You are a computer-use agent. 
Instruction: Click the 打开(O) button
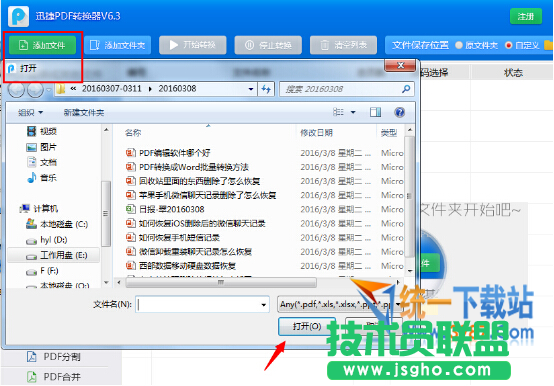pos(307,326)
